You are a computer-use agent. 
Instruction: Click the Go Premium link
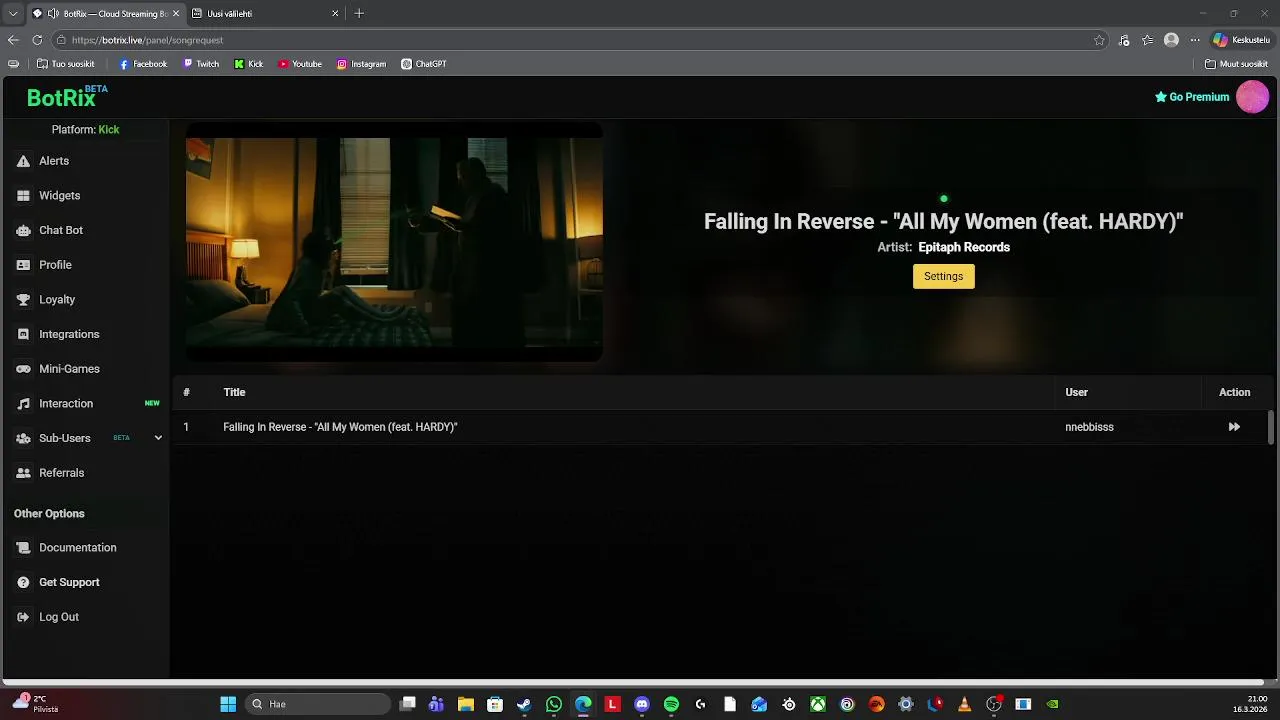click(x=1192, y=97)
